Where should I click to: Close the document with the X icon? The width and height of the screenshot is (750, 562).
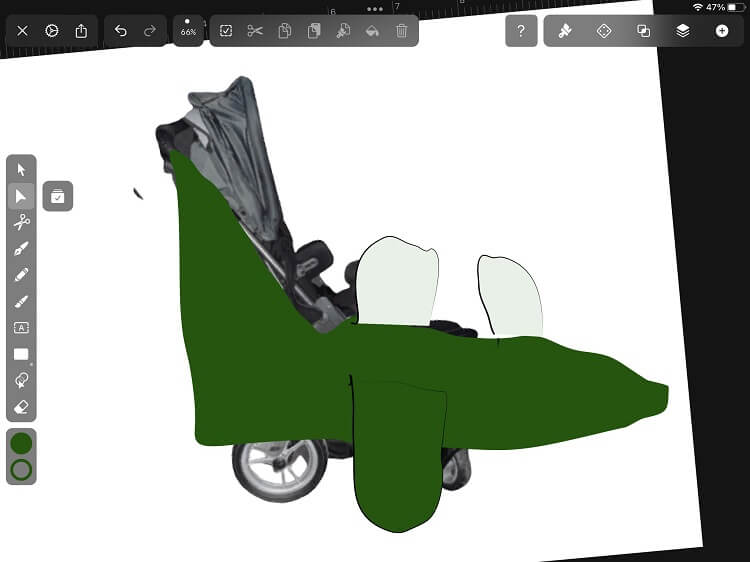pyautogui.click(x=22, y=31)
